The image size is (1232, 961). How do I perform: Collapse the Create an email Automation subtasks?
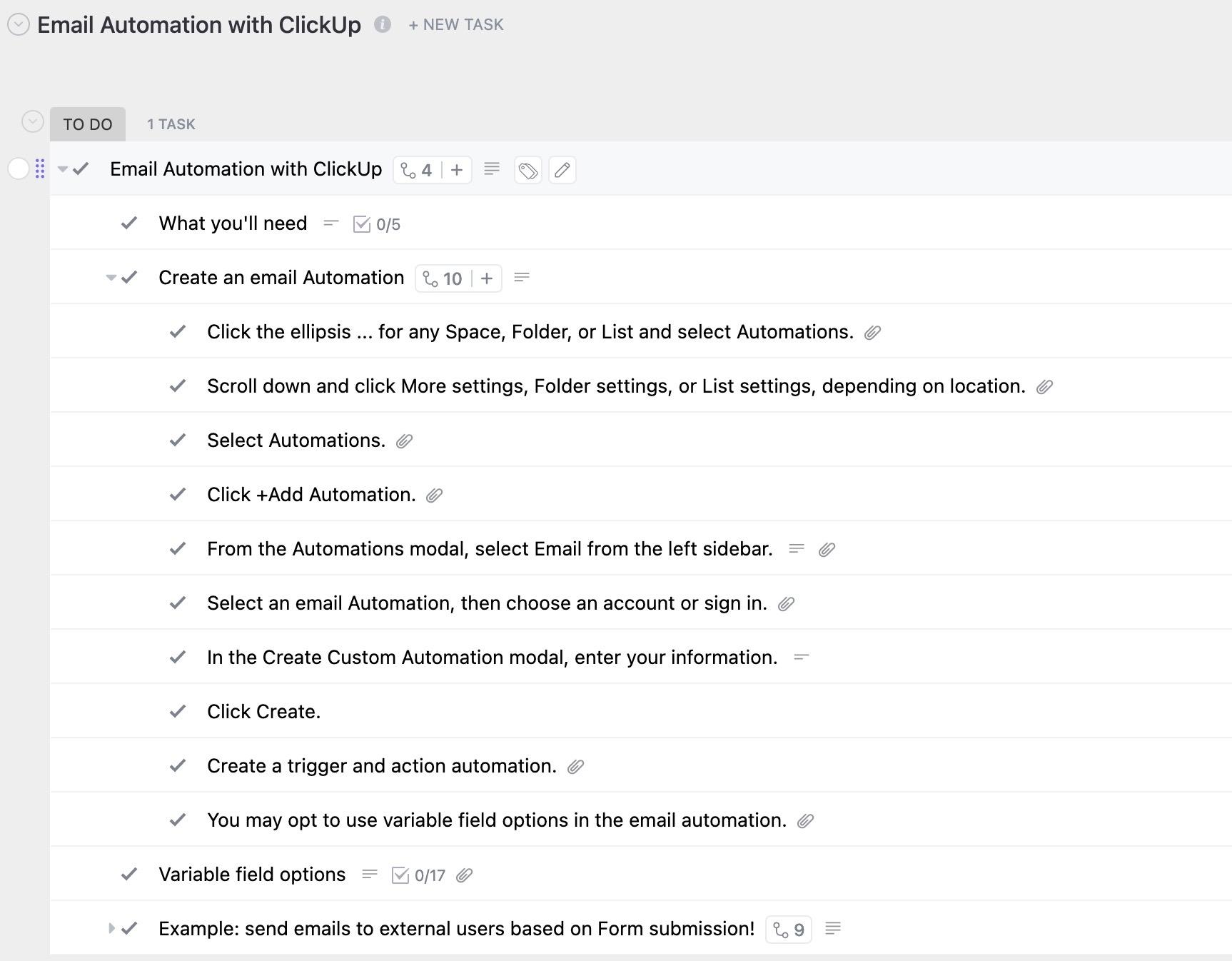(x=109, y=278)
